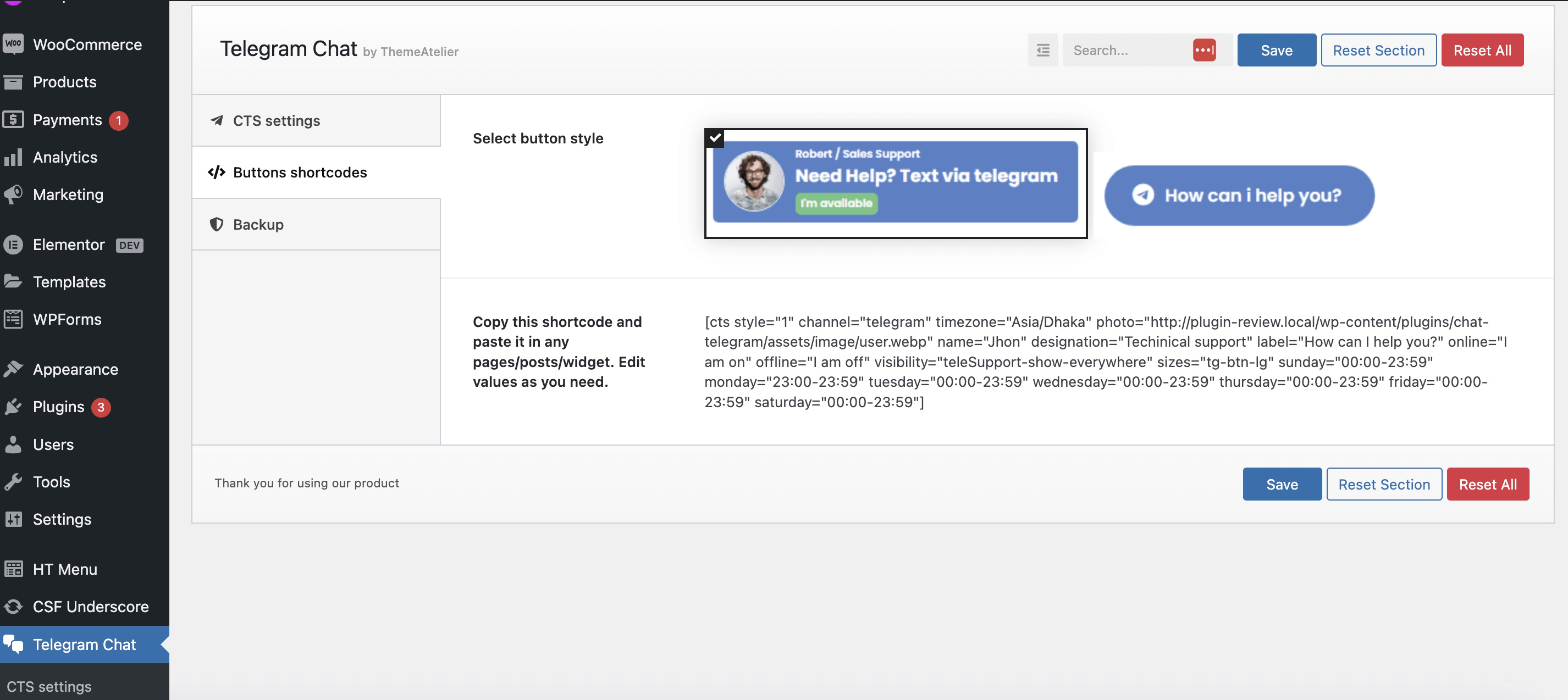
Task: Click the Telegram Chat chat-bubbles icon
Action: 14,644
